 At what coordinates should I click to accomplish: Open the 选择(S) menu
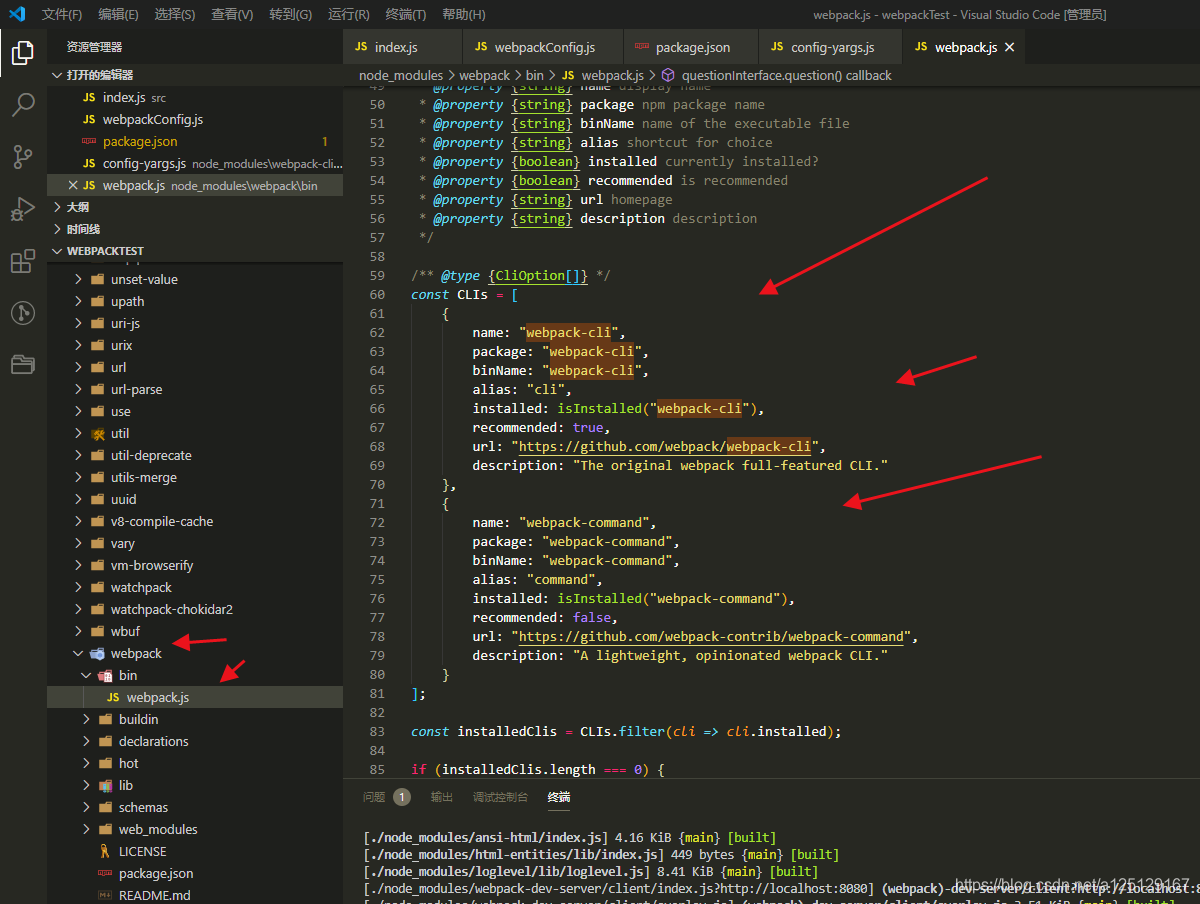[175, 14]
